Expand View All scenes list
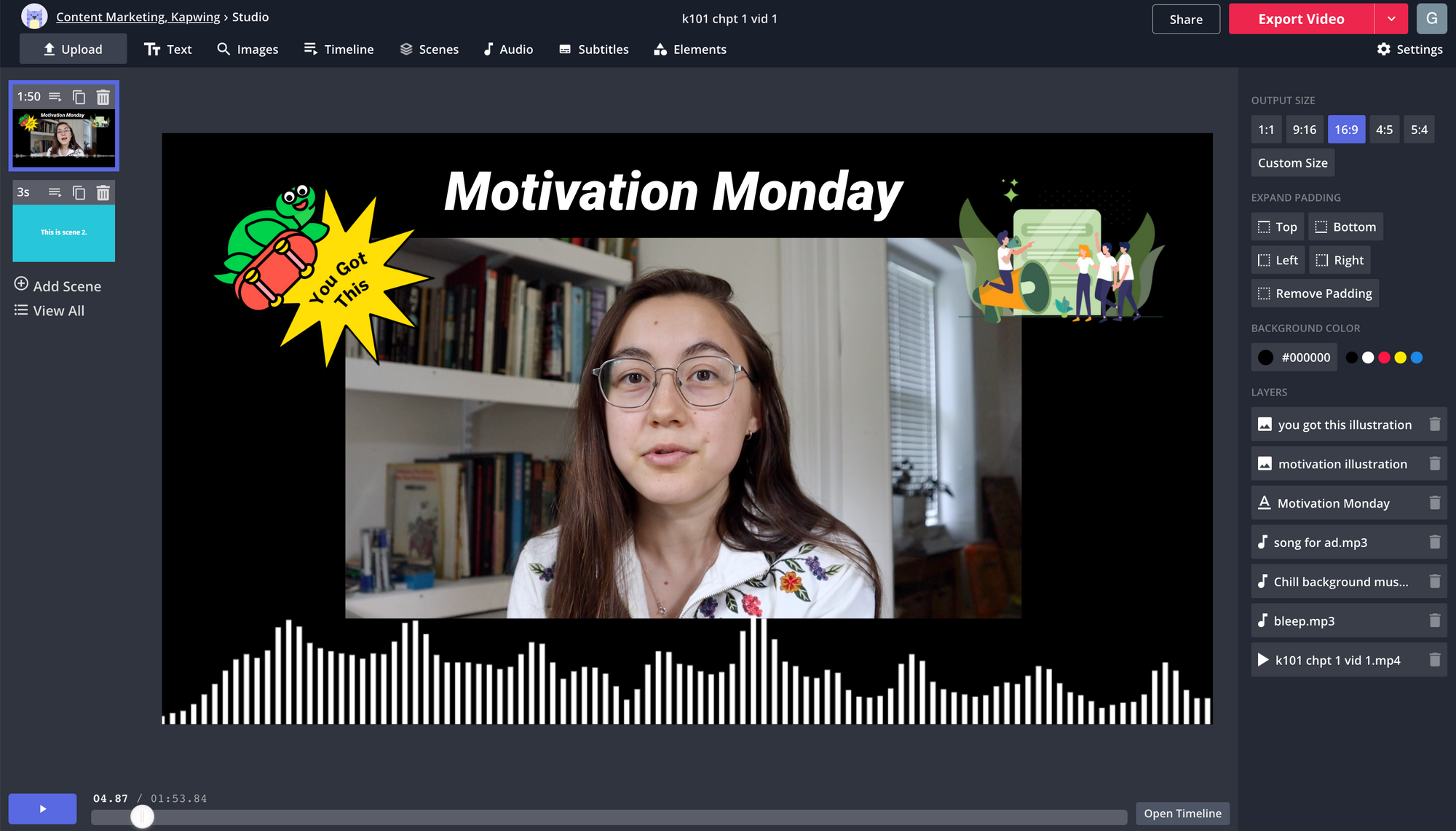Viewport: 1456px width, 831px height. coord(50,311)
